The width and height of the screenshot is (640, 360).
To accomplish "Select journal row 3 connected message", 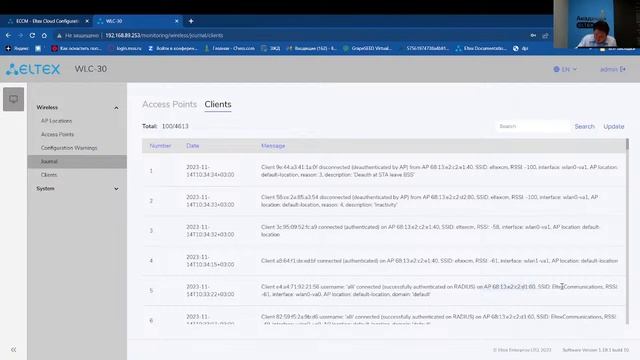I will 430,231.
